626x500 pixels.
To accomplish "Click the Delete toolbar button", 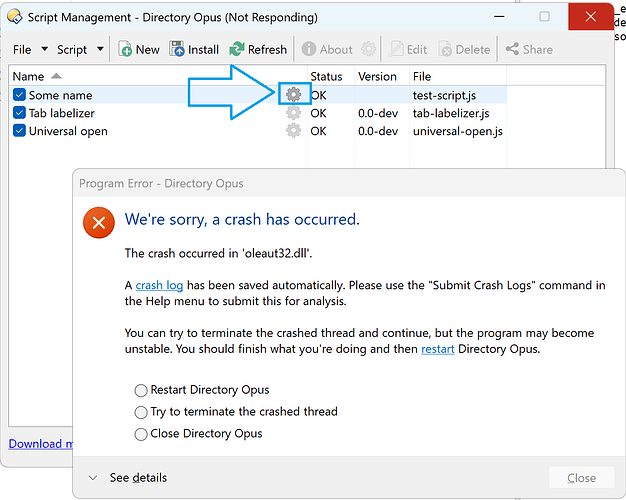I will click(464, 50).
